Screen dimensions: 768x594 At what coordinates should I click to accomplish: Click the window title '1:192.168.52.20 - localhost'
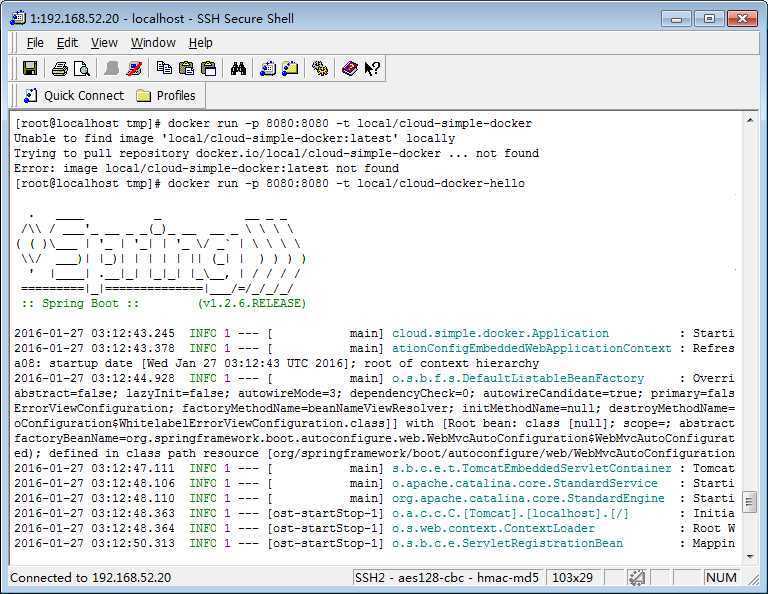[x=107, y=19]
